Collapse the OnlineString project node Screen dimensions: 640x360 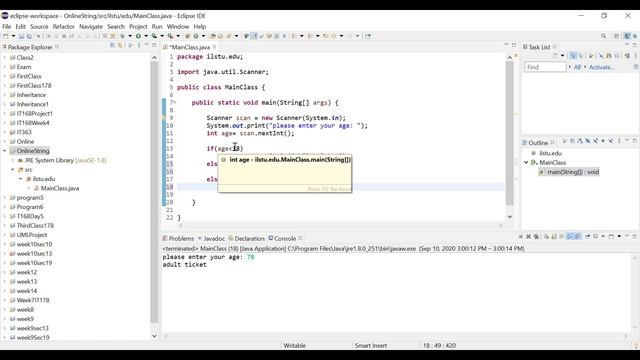tap(4, 151)
